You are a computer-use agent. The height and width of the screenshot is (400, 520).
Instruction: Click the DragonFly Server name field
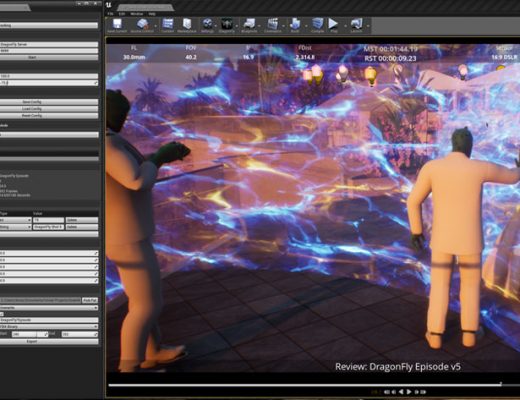[49, 44]
